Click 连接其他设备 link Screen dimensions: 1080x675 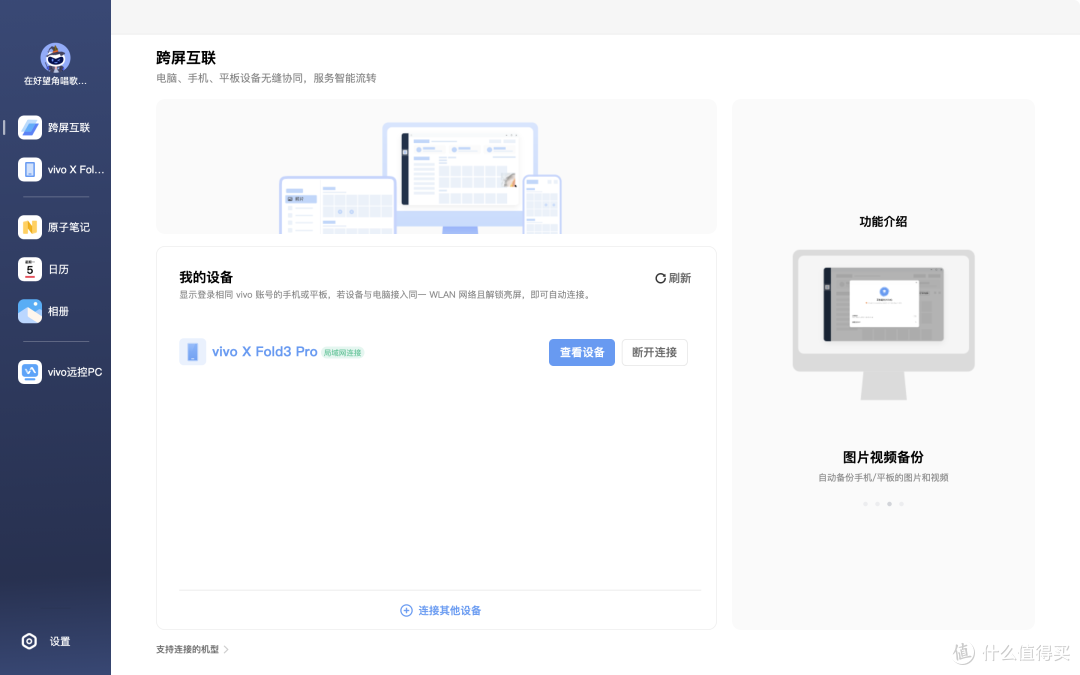tap(441, 610)
